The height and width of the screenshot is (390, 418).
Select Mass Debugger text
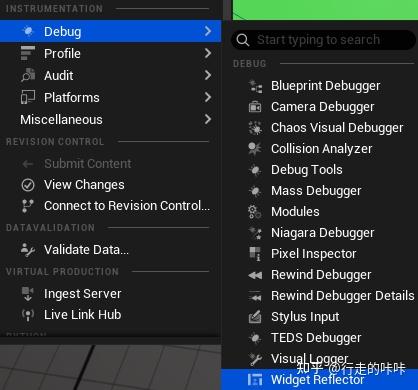(316, 191)
